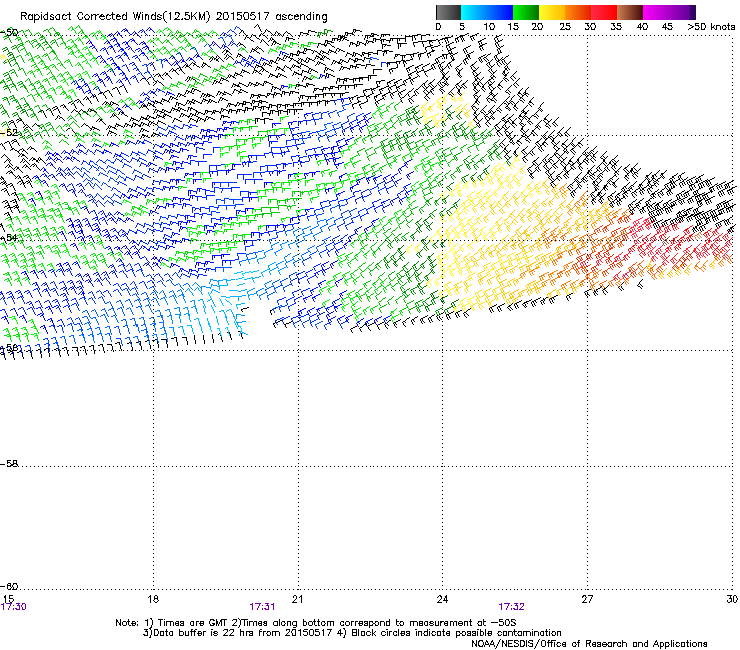740x650 pixels.
Task: Click the brown 35-40 knots legend swatch
Action: [630, 12]
